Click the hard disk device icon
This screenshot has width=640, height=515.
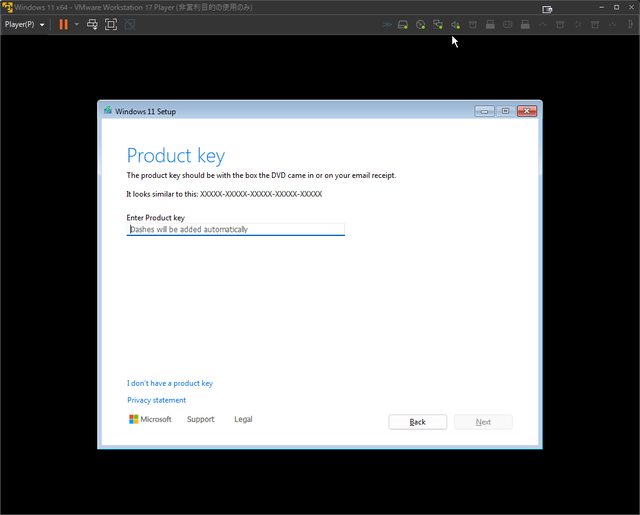(x=403, y=24)
